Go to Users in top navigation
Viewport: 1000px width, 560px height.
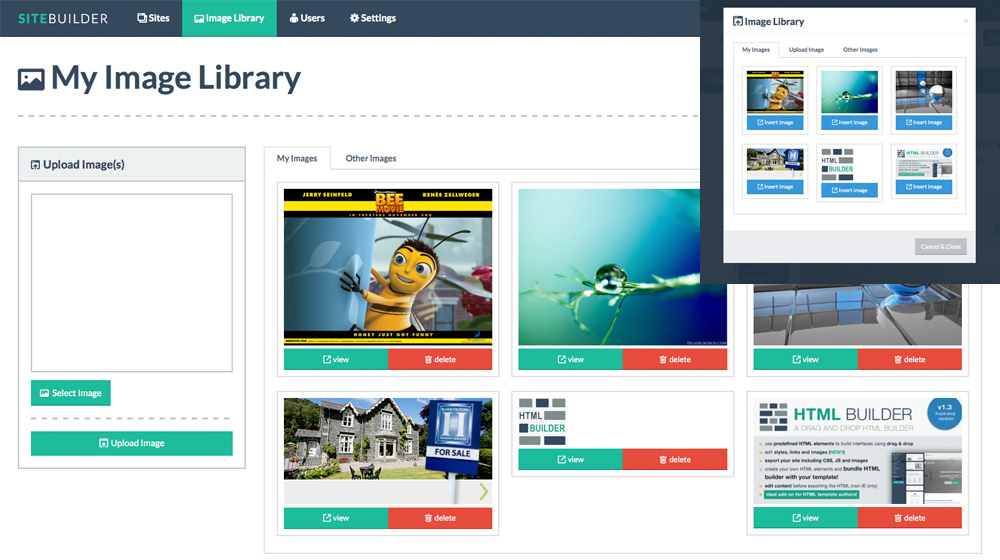point(307,18)
